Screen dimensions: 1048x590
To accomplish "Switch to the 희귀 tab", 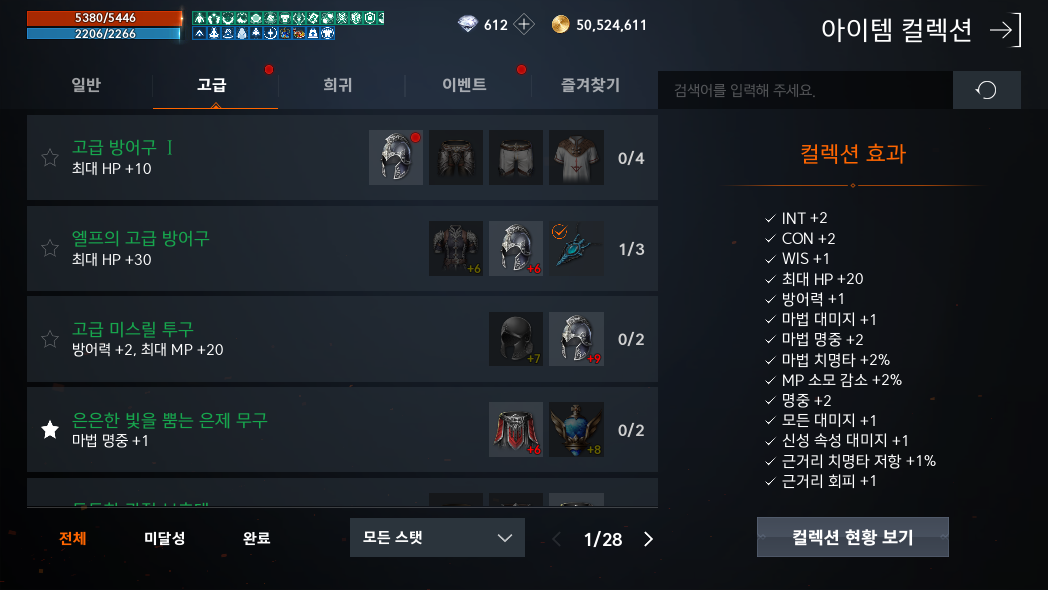I will [x=338, y=85].
